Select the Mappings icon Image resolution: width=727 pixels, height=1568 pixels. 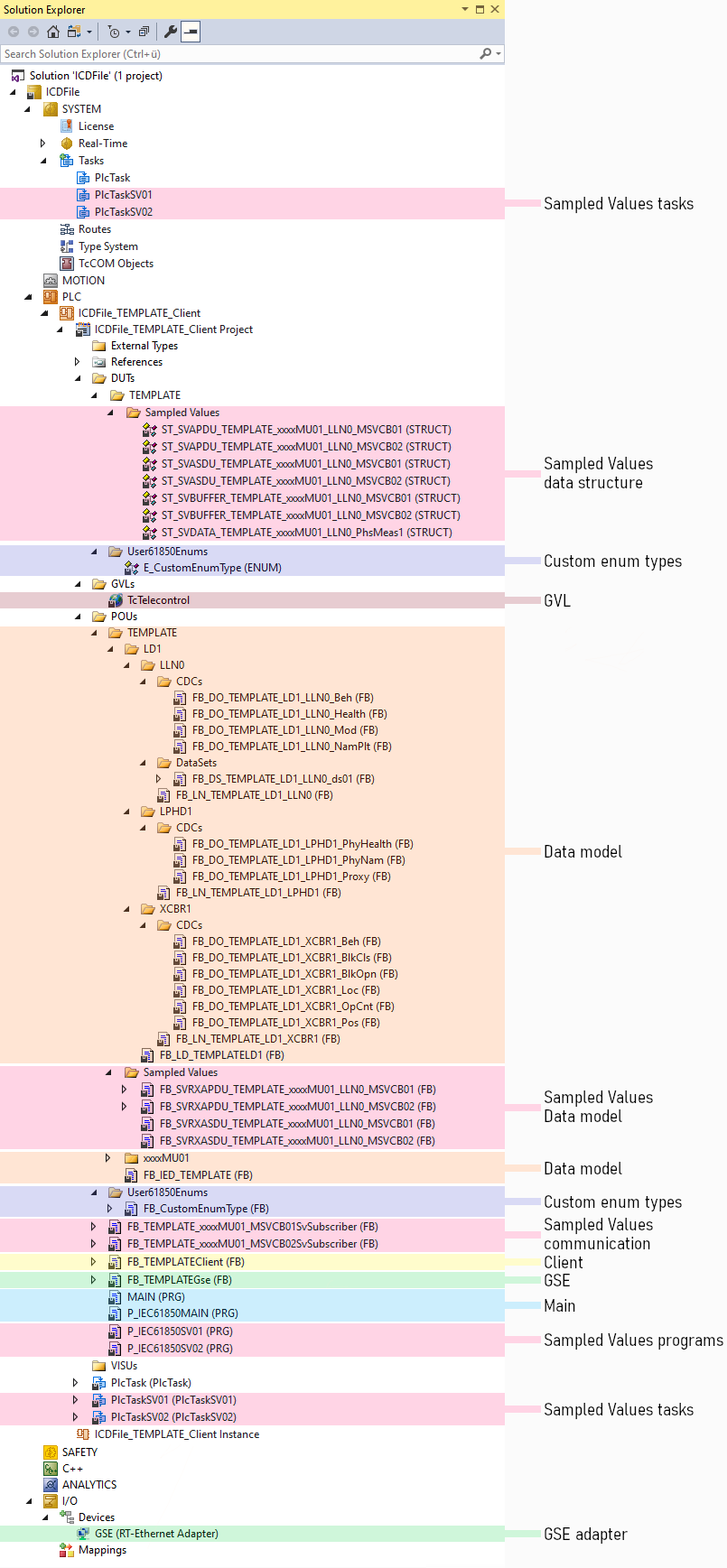pyautogui.click(x=67, y=1550)
